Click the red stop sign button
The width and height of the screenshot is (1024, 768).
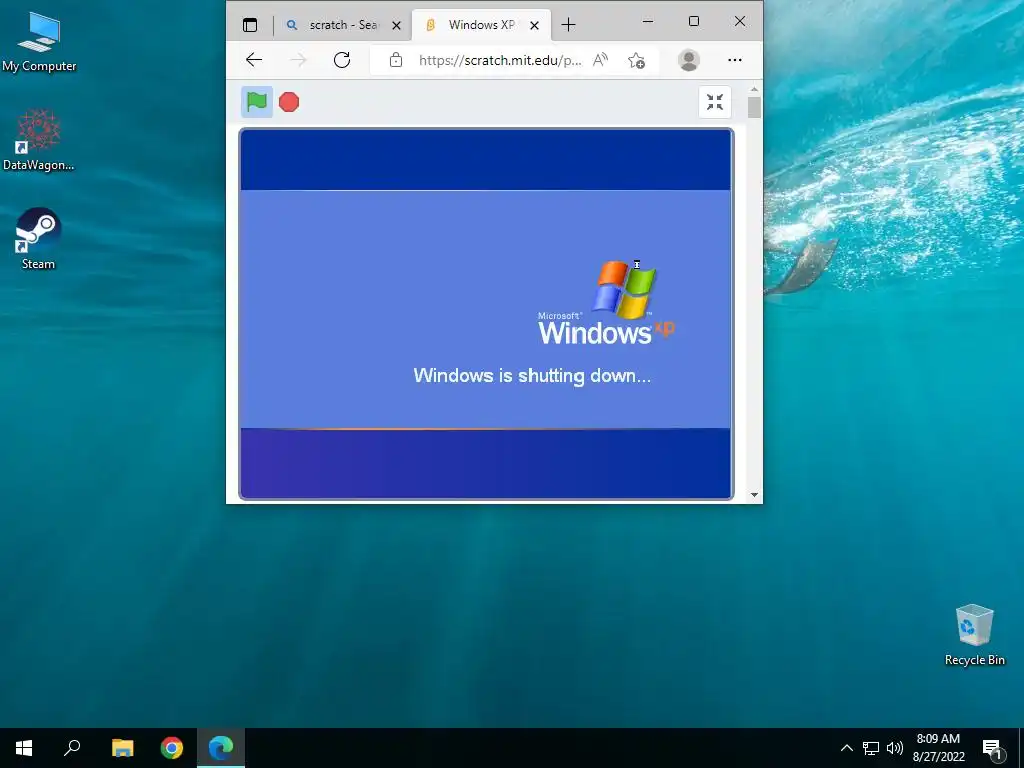tap(289, 102)
